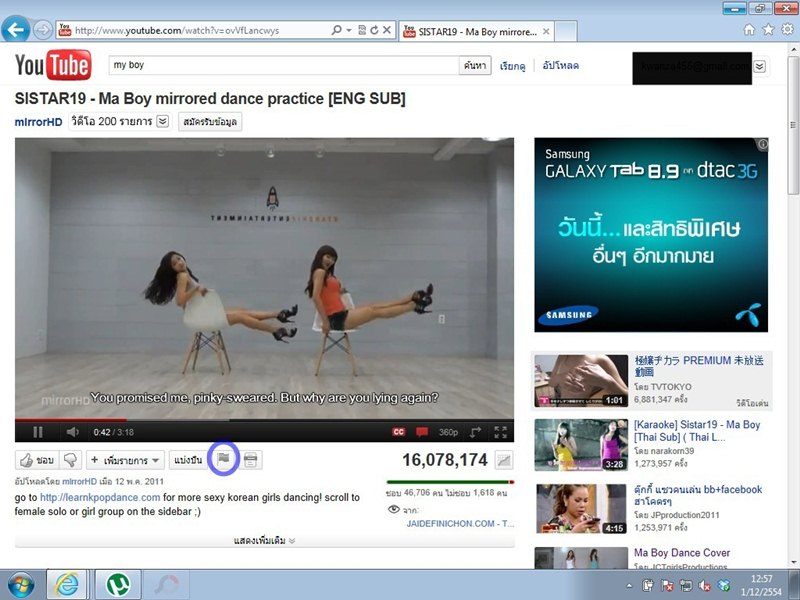
Task: Toggle video annotations speech bubble
Action: pyautogui.click(x=422, y=432)
